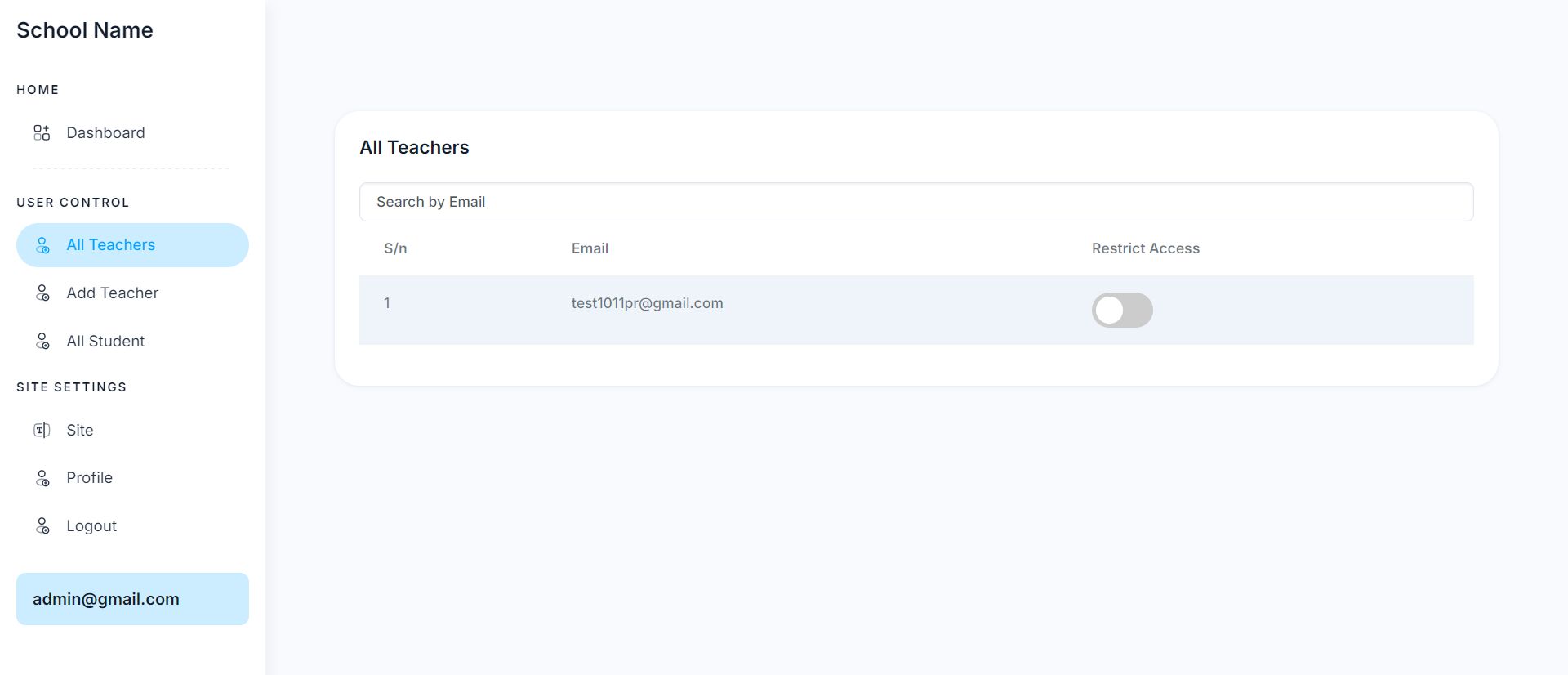Click the Logout icon in sidebar
The image size is (1568, 675).
[42, 526]
